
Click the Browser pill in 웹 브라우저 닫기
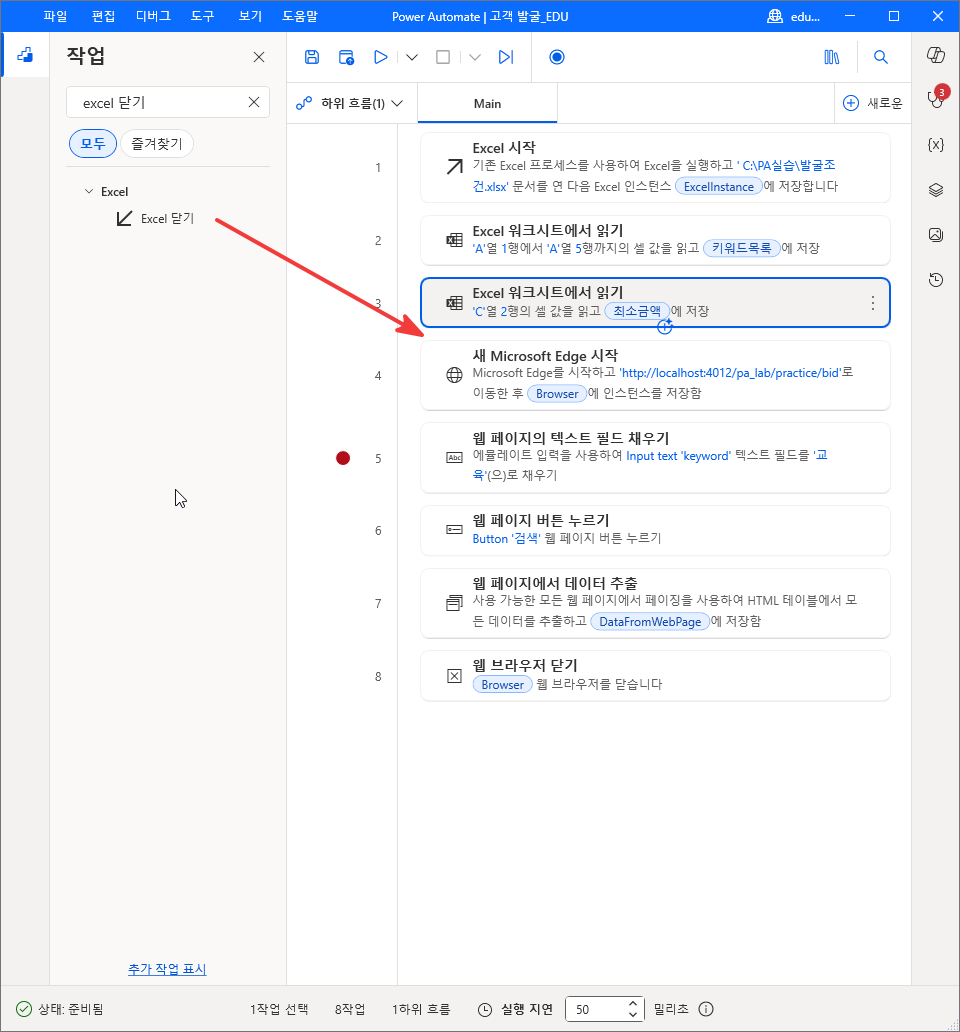503,684
